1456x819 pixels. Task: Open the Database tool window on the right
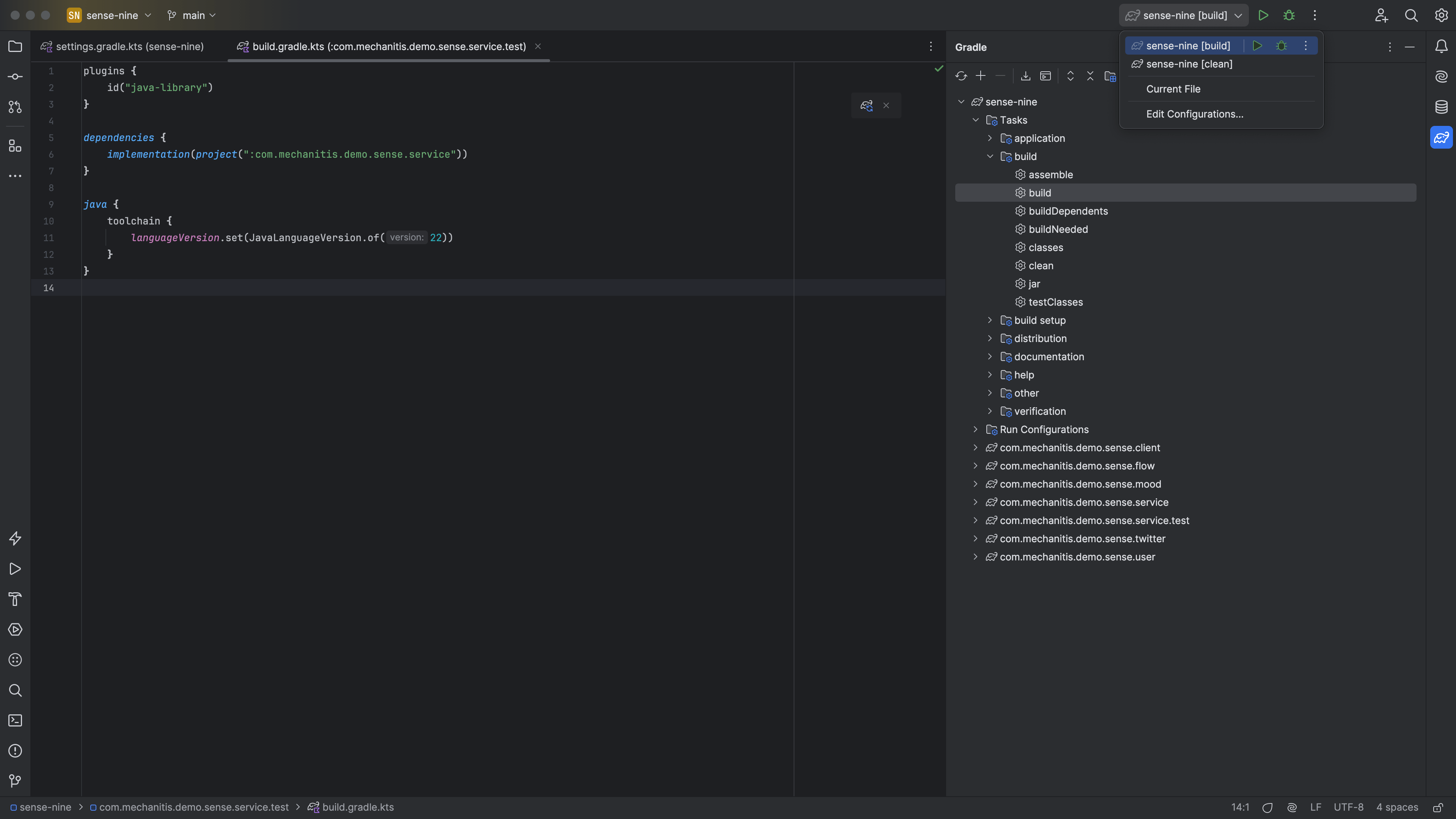tap(1441, 107)
